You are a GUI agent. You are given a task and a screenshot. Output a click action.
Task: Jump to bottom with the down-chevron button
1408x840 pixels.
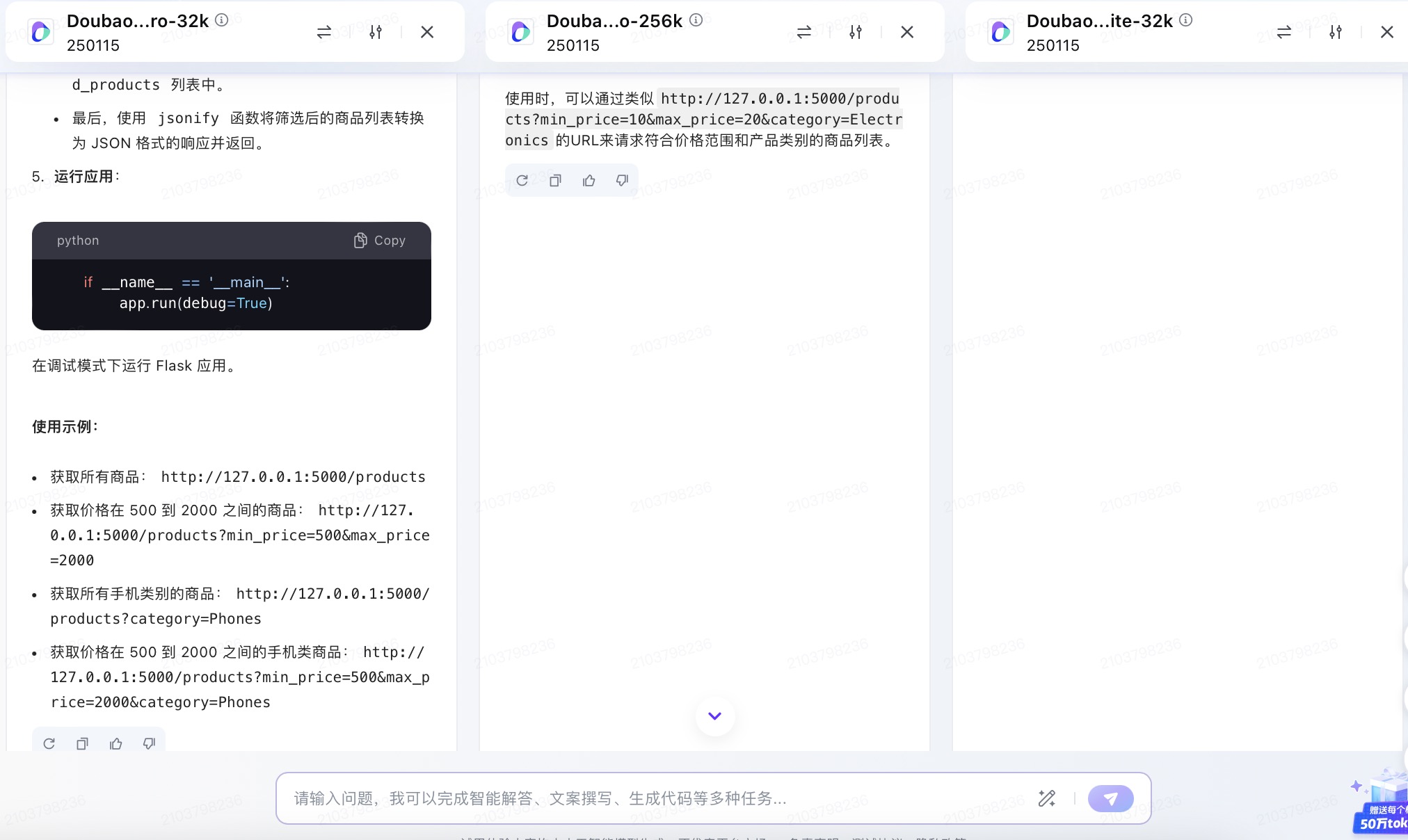click(x=714, y=716)
